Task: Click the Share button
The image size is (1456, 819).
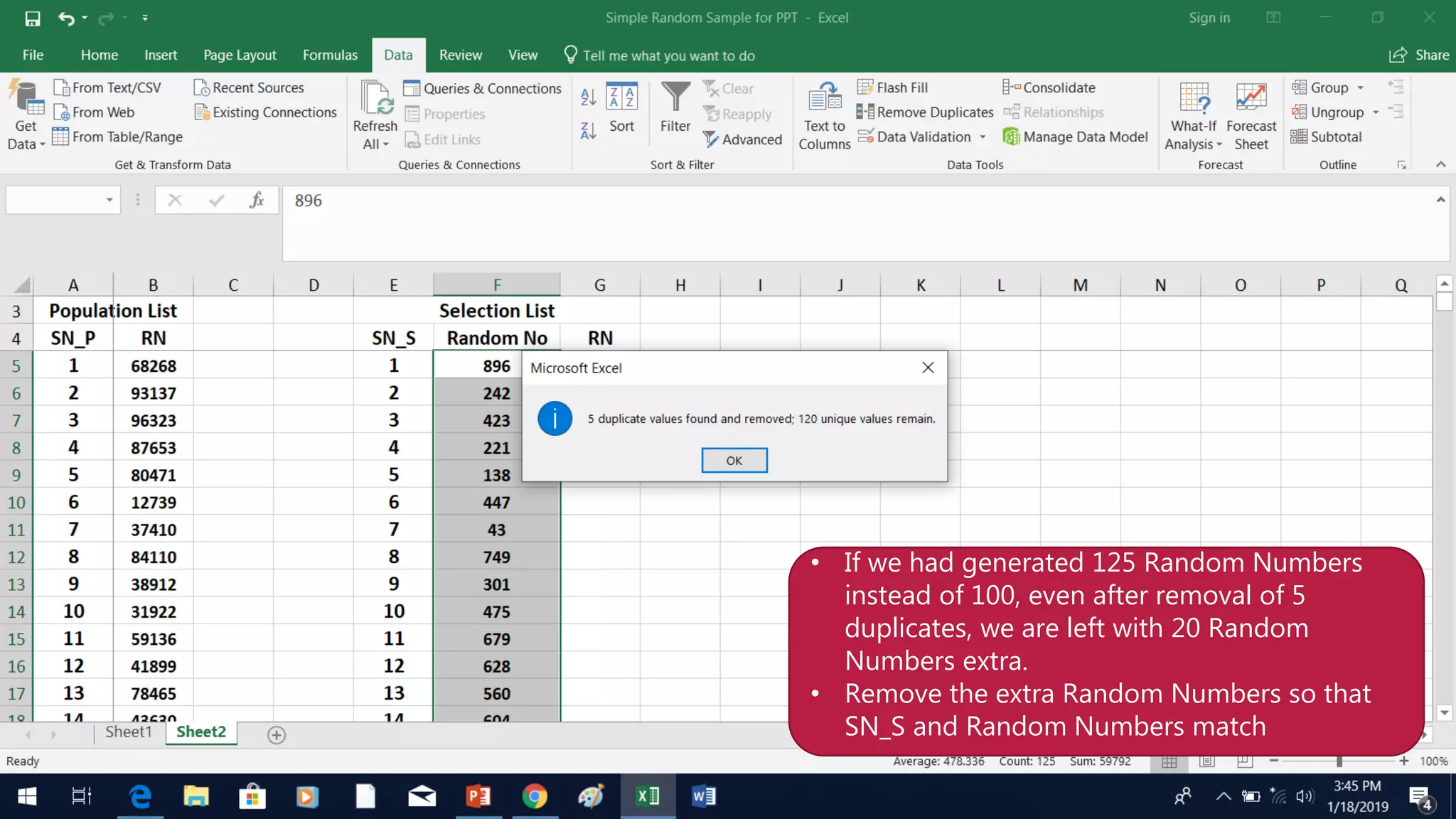Action: 1420,55
